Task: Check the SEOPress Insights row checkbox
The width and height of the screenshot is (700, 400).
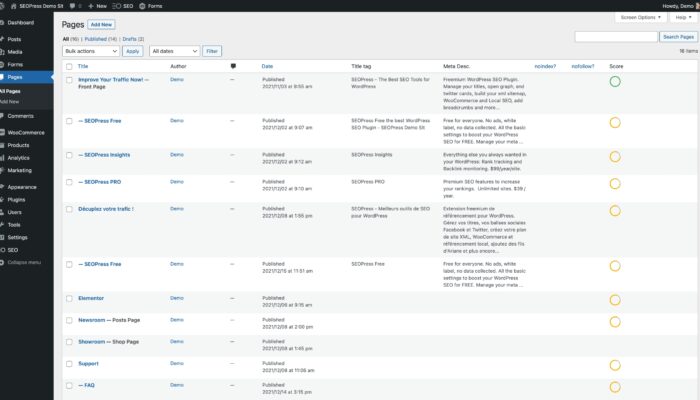Action: (x=69, y=155)
